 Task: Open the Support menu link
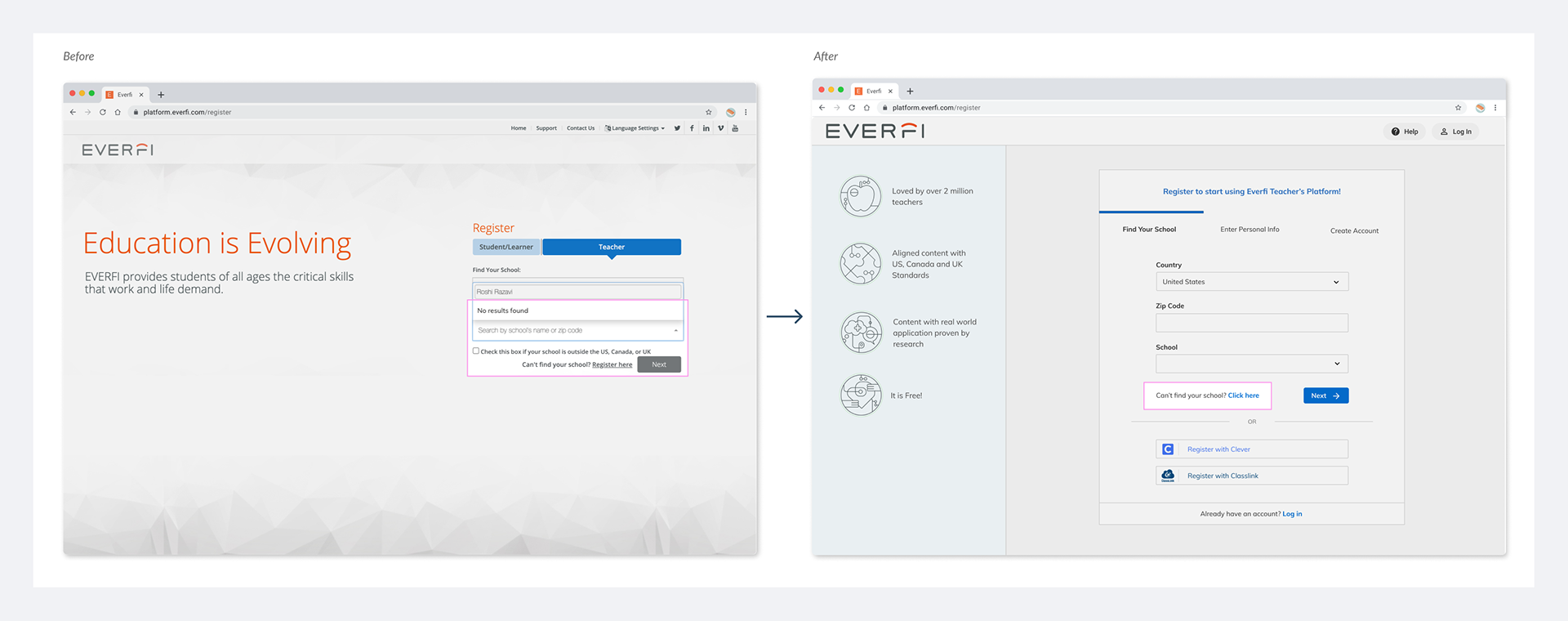tap(546, 128)
